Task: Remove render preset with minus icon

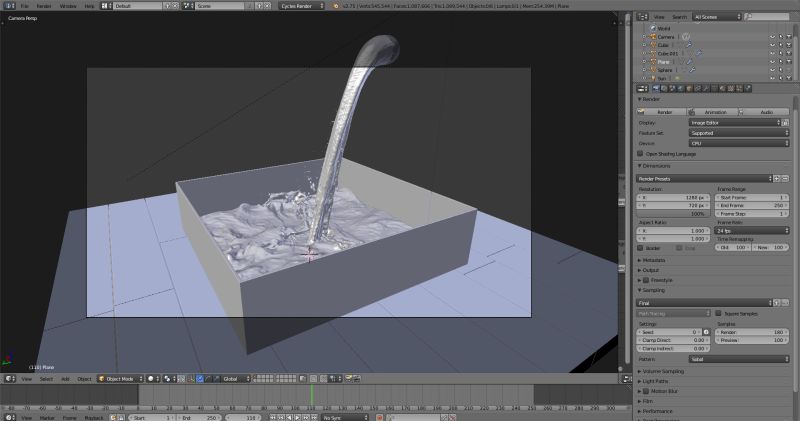Action: [785, 179]
